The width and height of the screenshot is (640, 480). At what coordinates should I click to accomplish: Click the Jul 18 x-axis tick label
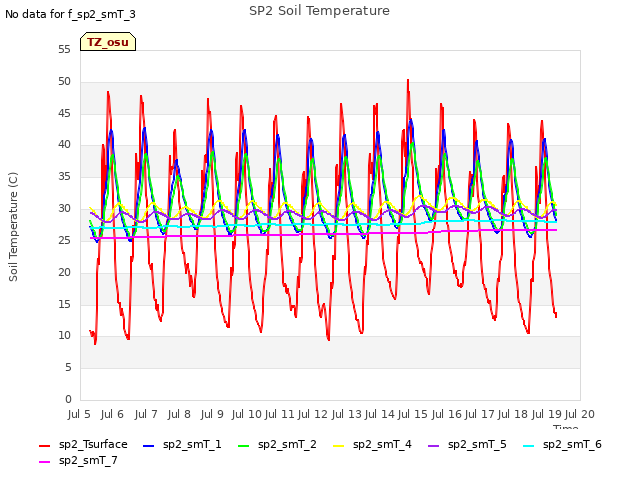point(513,414)
